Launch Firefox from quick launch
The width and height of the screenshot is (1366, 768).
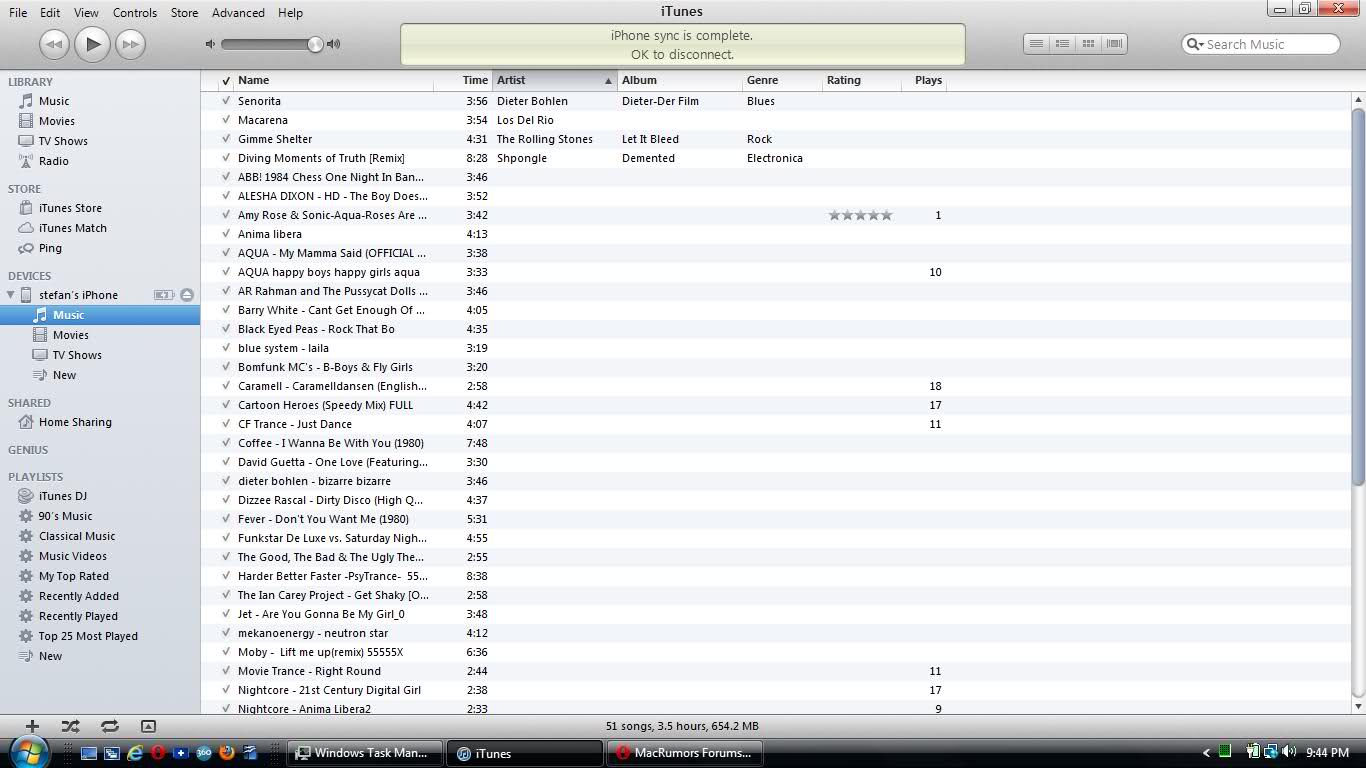(x=226, y=753)
